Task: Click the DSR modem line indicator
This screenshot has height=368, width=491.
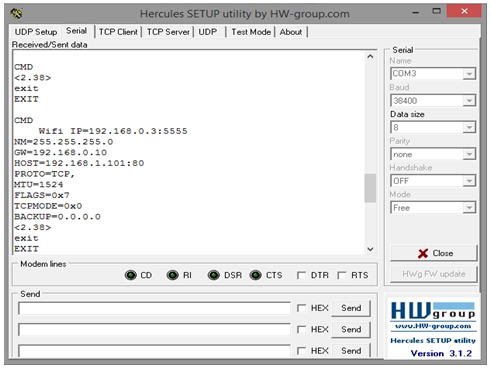Action: point(214,275)
